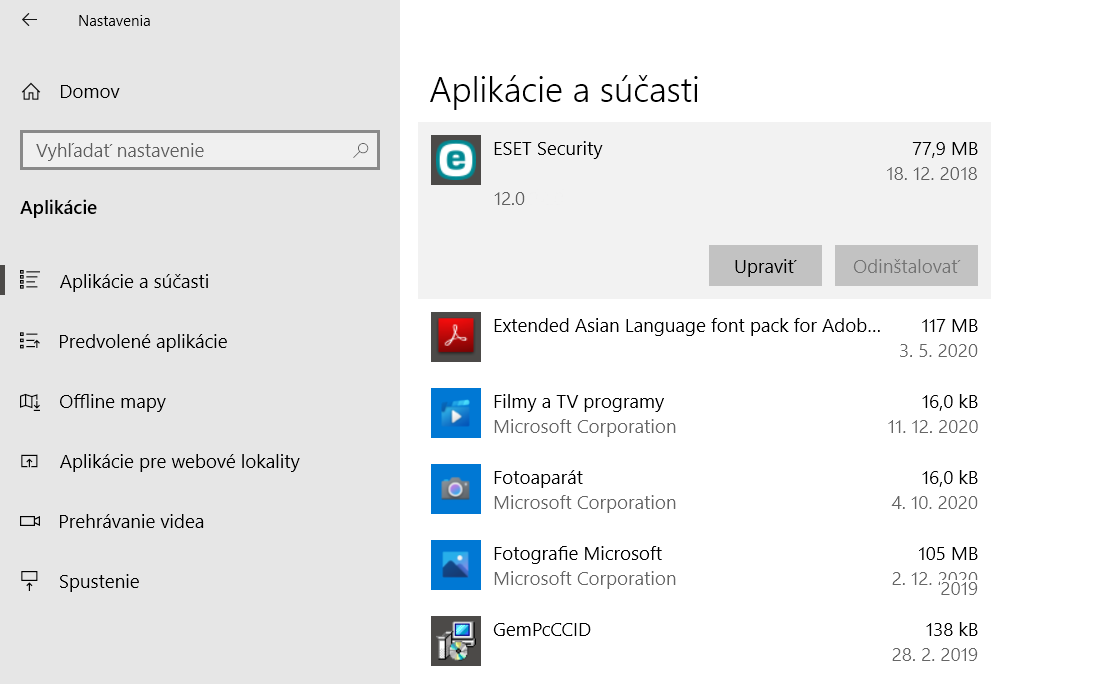Viewport: 1112px width, 684px height.
Task: Click the date 28. 2. 2019
Action: pyautogui.click(x=935, y=654)
